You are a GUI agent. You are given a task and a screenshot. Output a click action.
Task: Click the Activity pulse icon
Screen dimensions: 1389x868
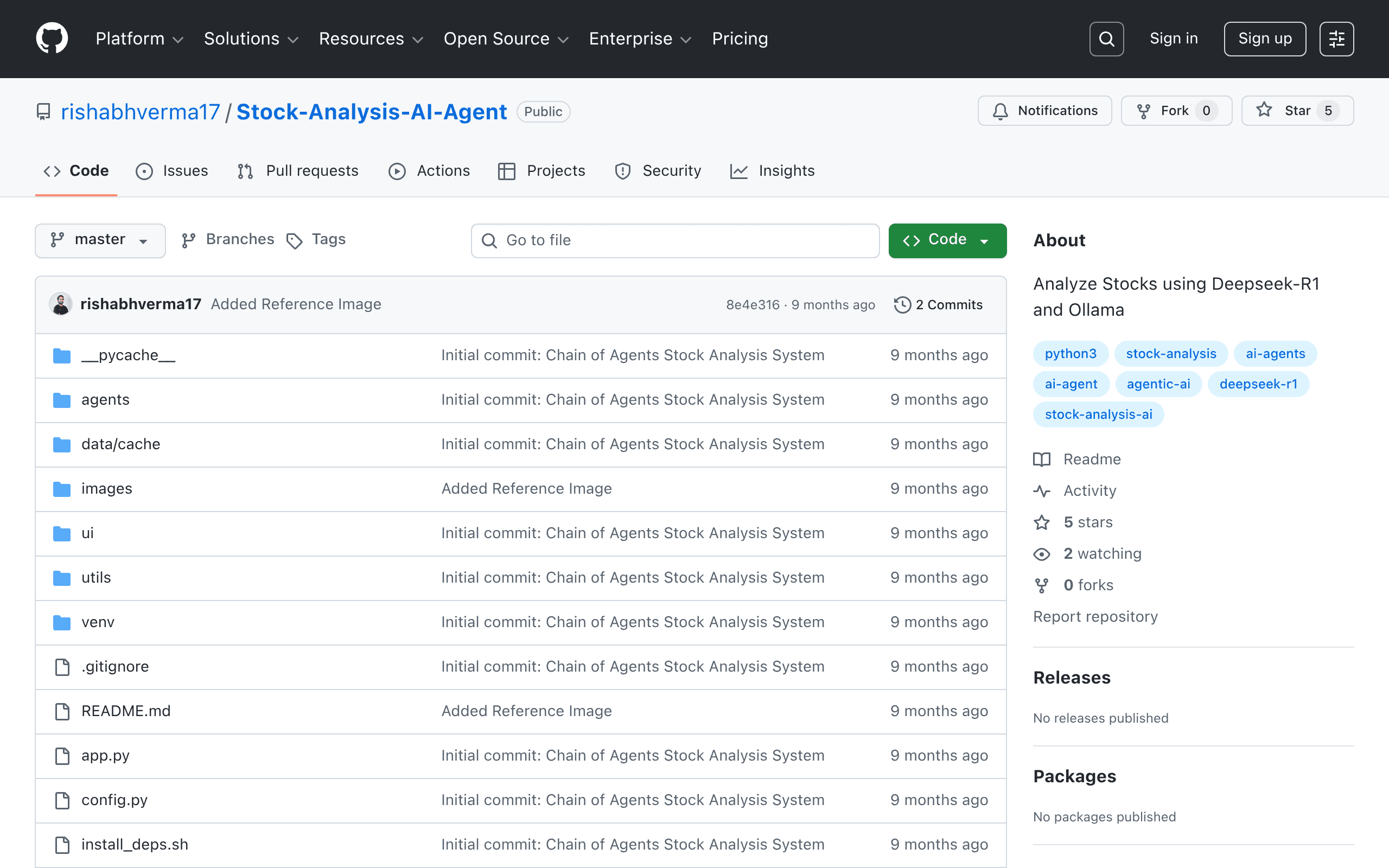[1042, 491]
